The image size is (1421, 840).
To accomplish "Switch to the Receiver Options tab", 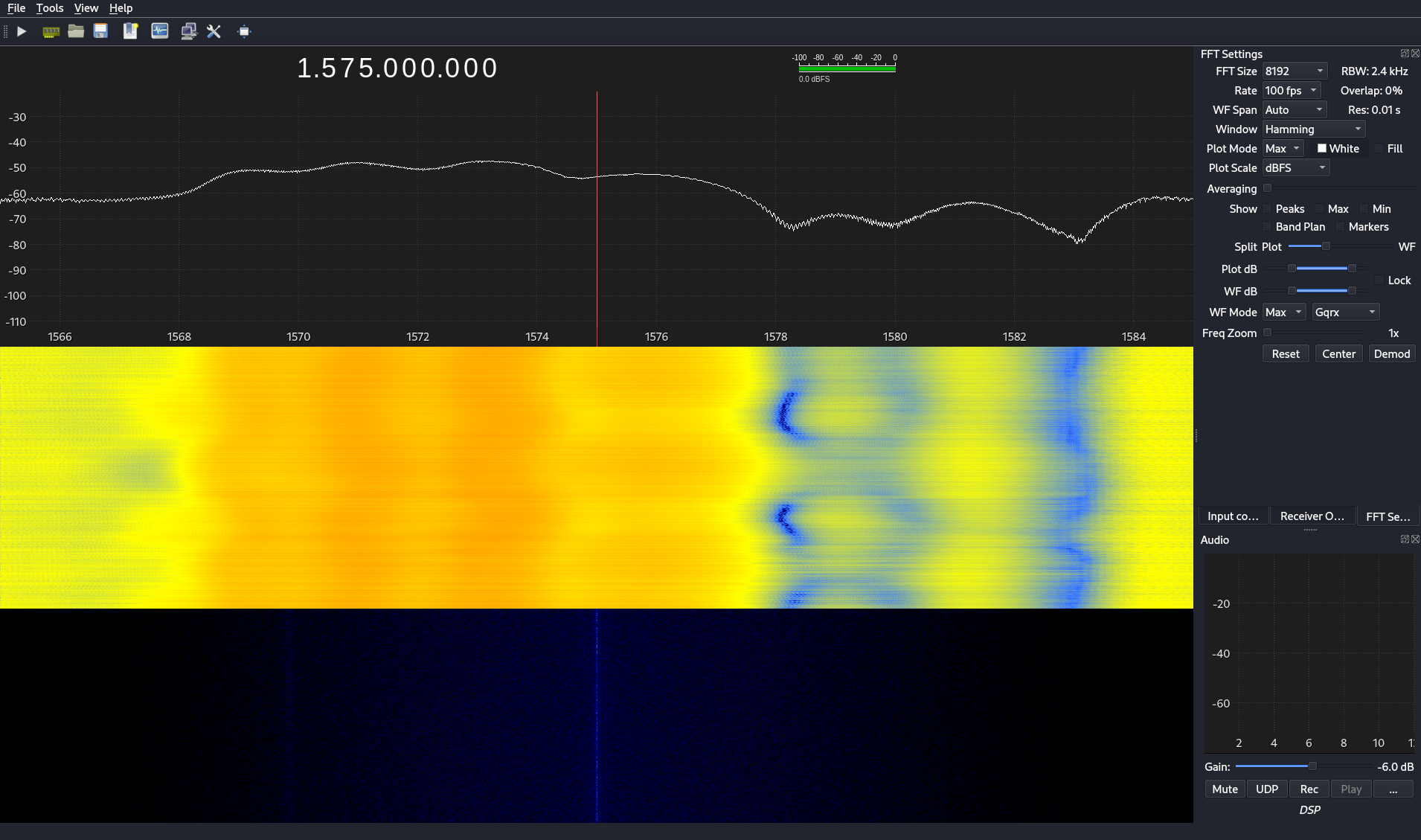I will tap(1312, 516).
